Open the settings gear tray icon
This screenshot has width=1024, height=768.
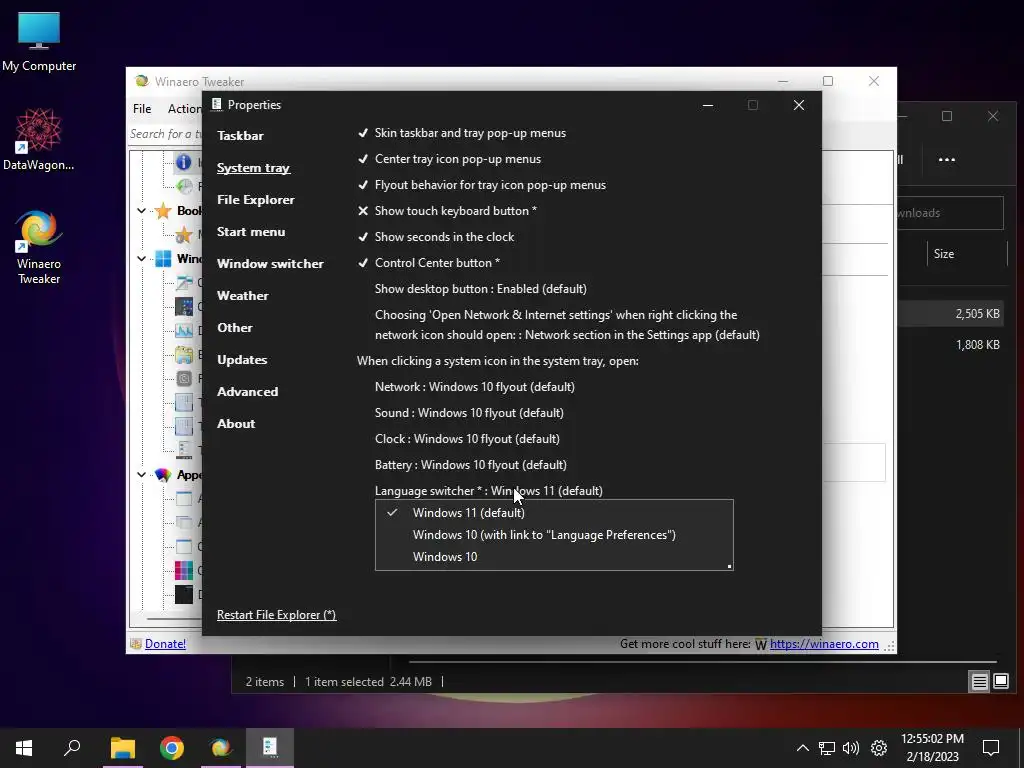tap(879, 748)
